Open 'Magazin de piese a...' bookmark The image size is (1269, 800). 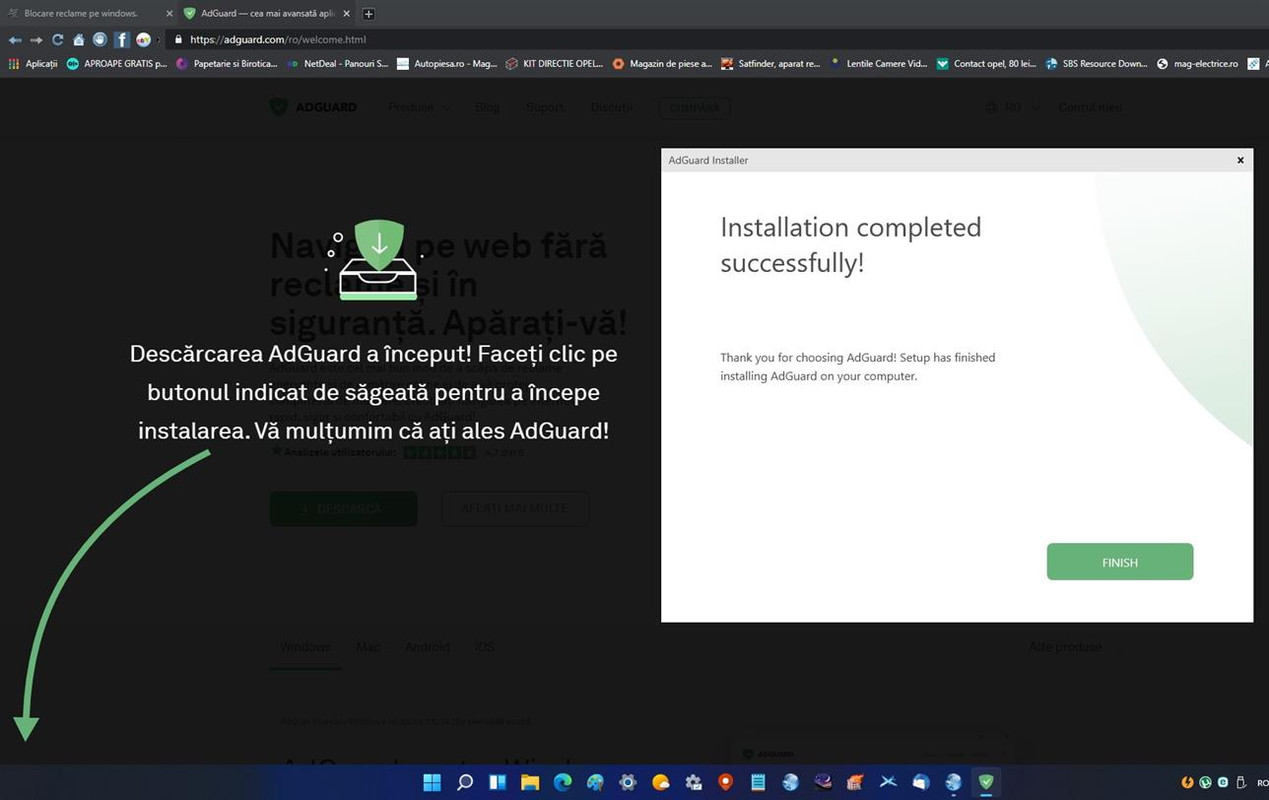[662, 64]
